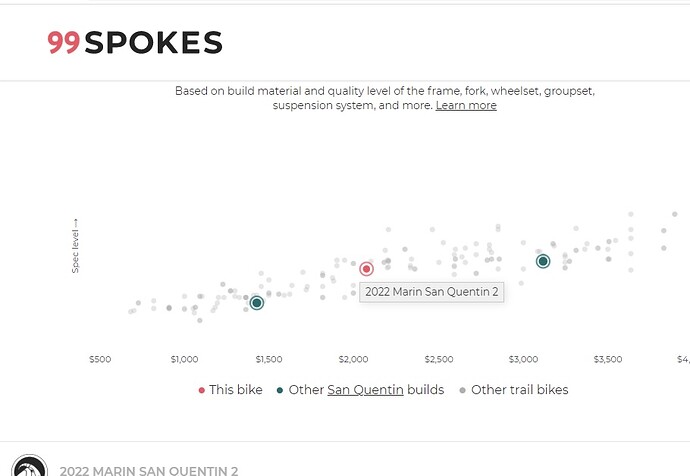This screenshot has width=690, height=476.
Task: Click the "Other trail bikes" legend text
Action: pyautogui.click(x=519, y=390)
